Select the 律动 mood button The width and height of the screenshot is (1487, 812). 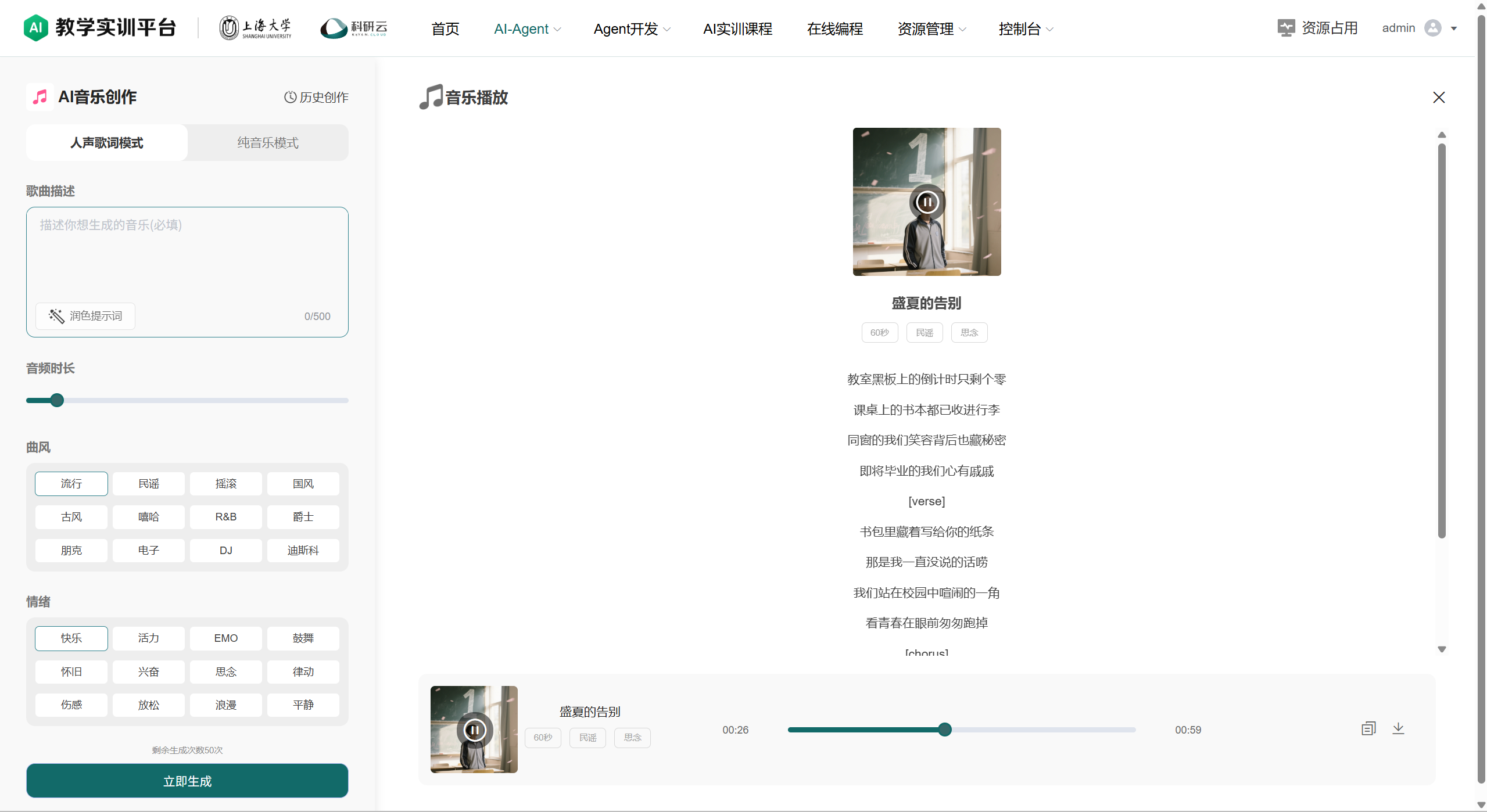[303, 672]
